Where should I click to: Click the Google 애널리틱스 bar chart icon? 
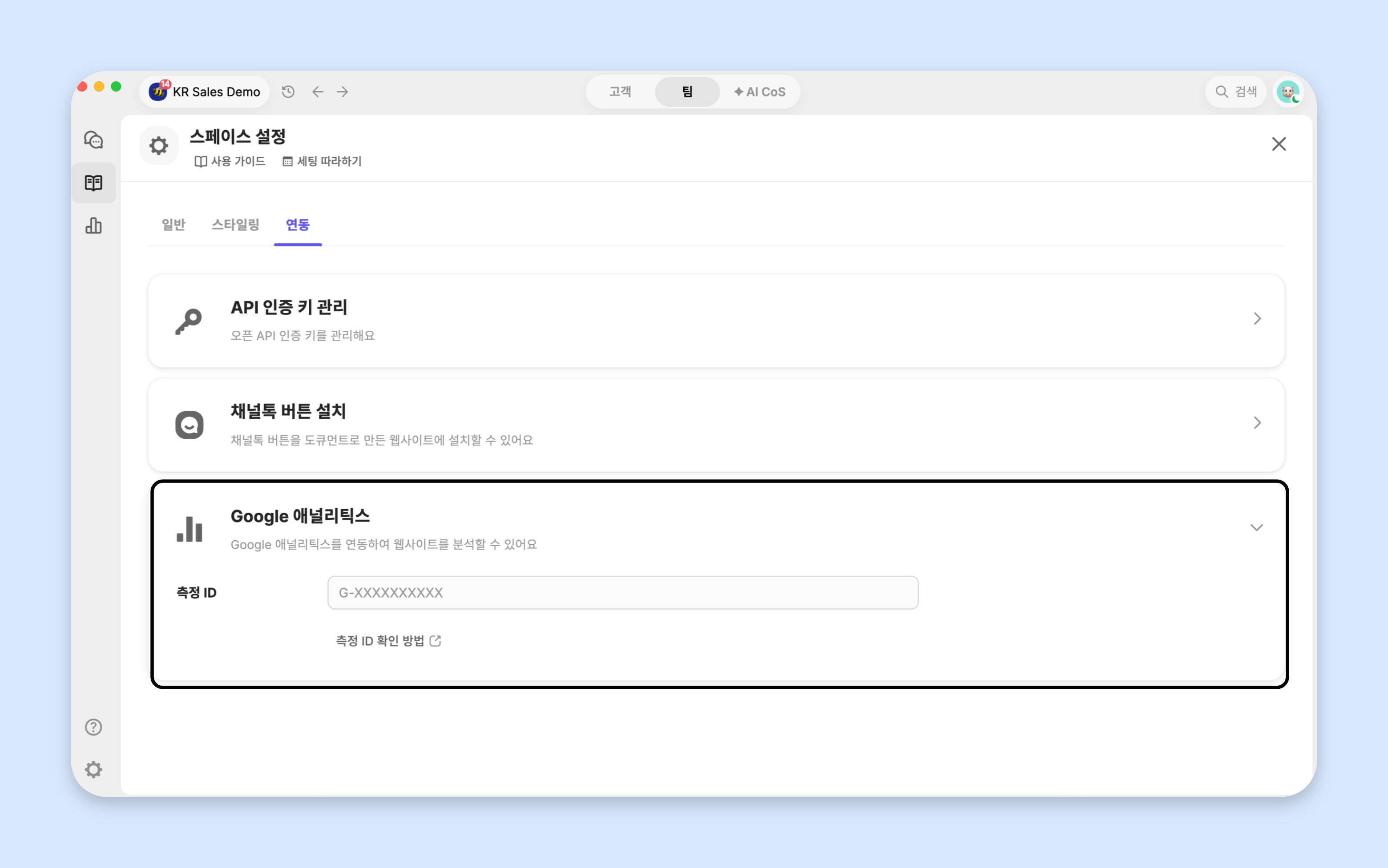189,529
